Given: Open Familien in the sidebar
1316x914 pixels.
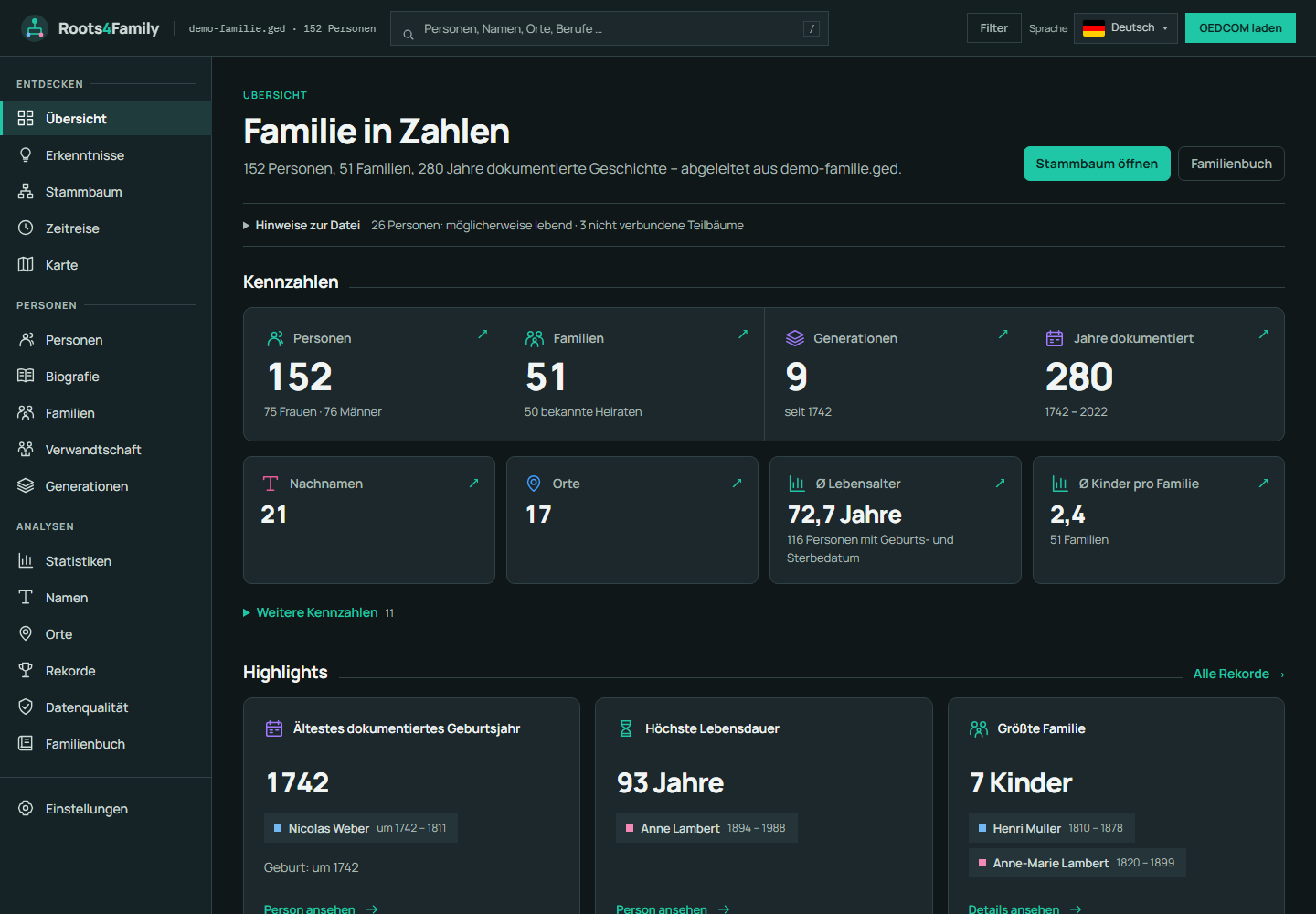Looking at the screenshot, I should point(106,413).
